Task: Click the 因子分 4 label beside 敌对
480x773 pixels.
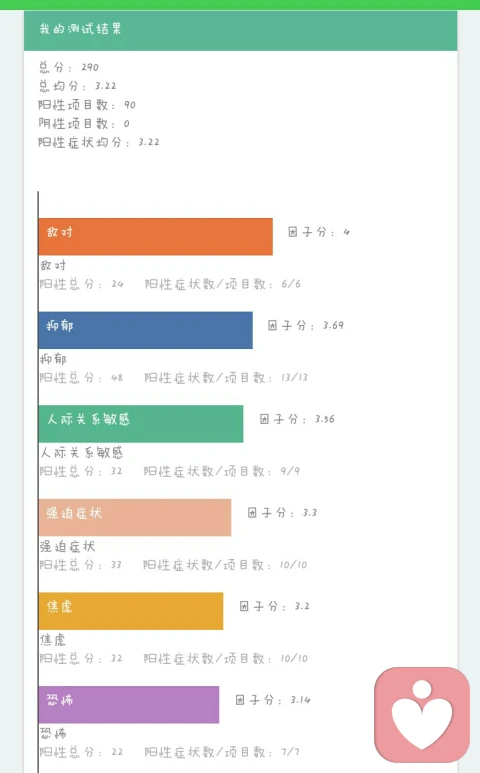Action: point(319,232)
